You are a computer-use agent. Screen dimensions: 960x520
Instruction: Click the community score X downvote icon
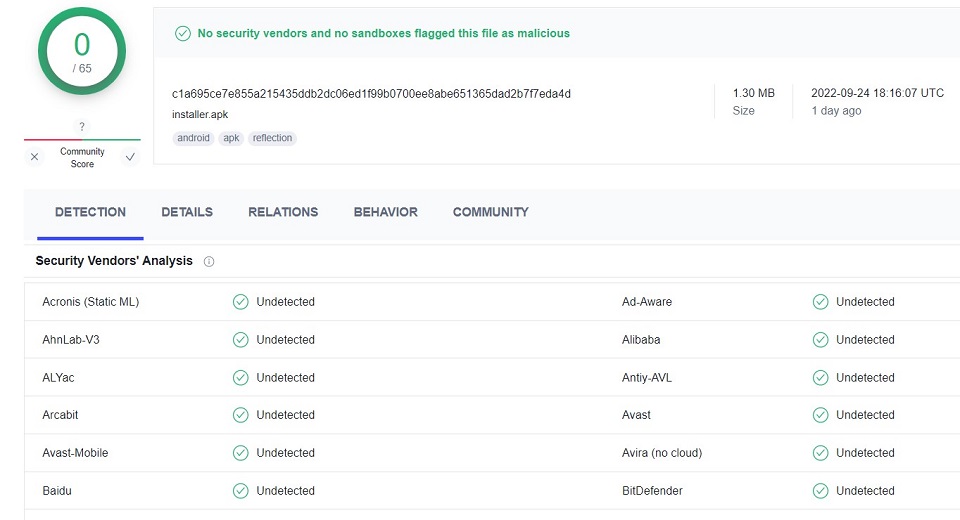click(34, 157)
